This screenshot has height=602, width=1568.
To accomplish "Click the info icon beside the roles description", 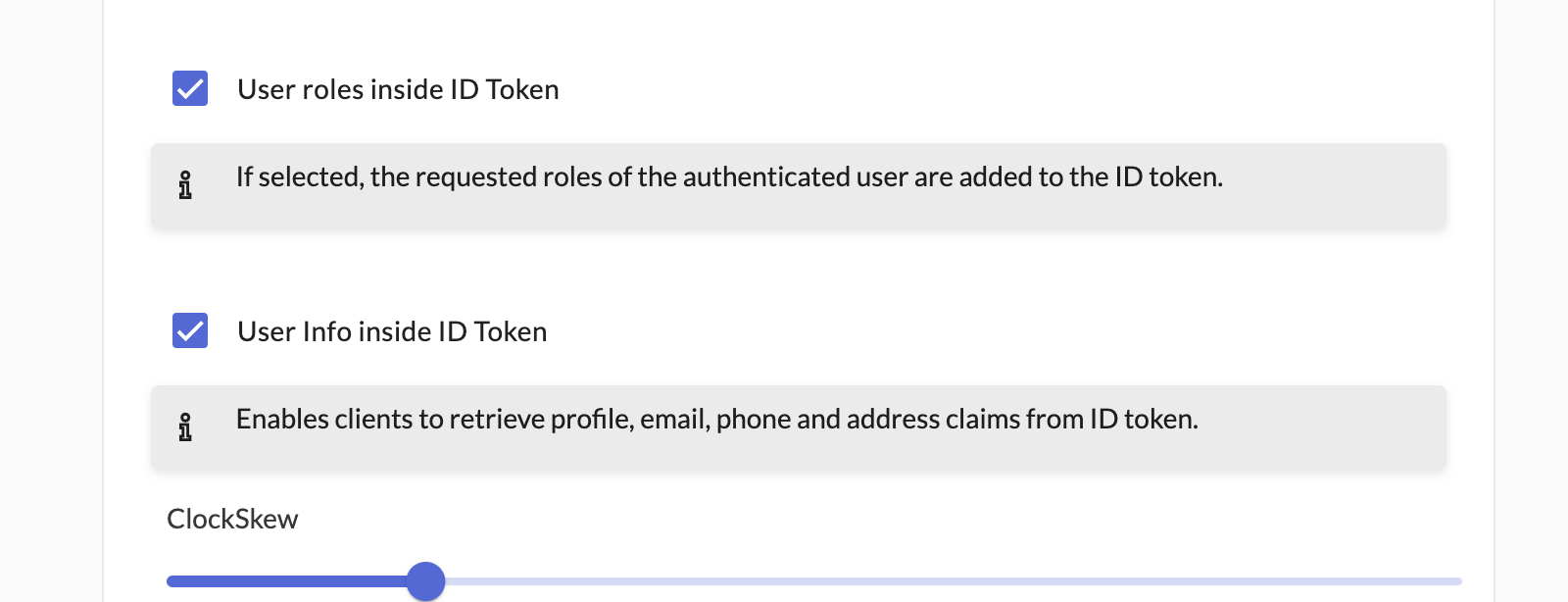I will (x=185, y=185).
